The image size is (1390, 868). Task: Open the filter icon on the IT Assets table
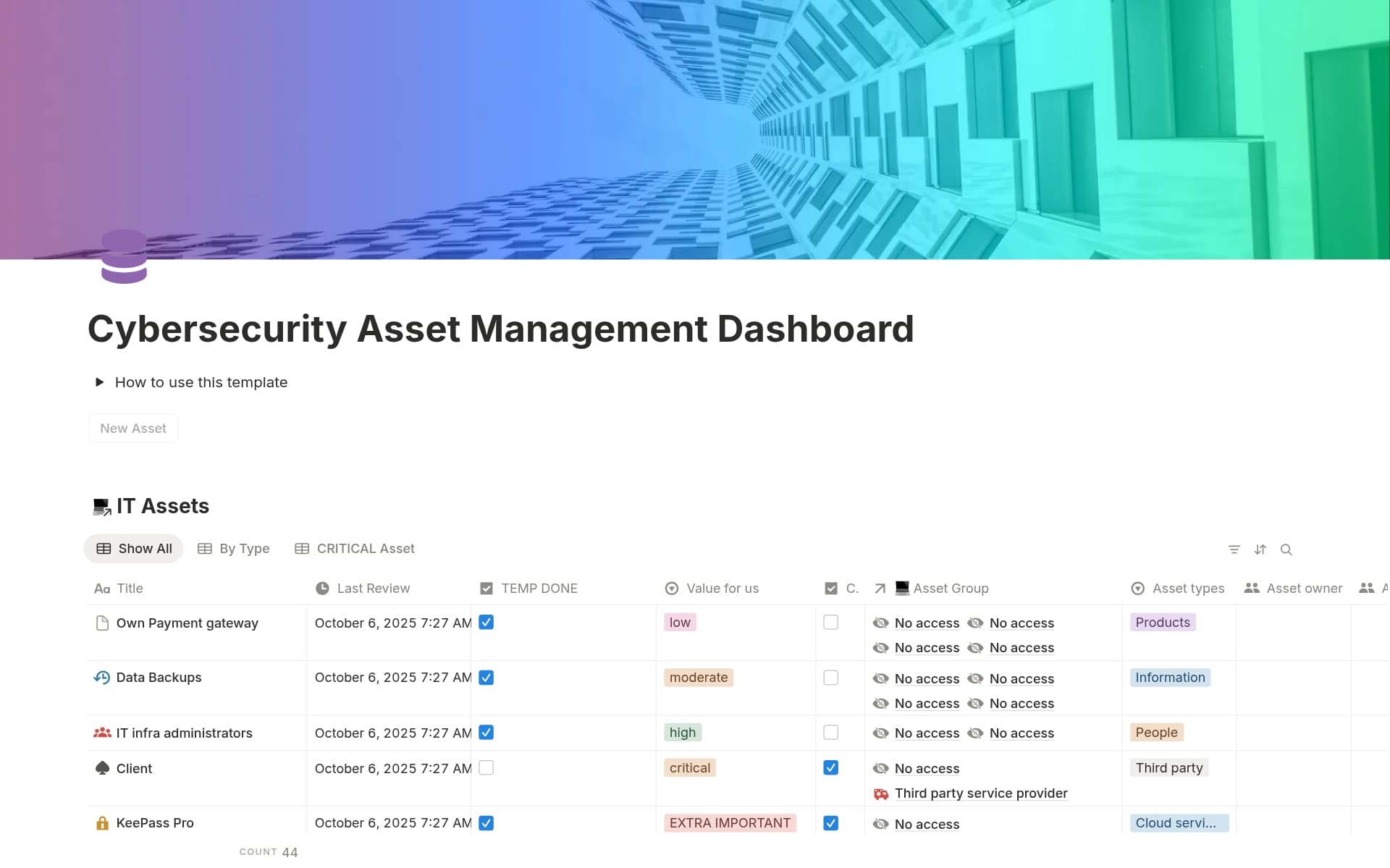[x=1234, y=549]
